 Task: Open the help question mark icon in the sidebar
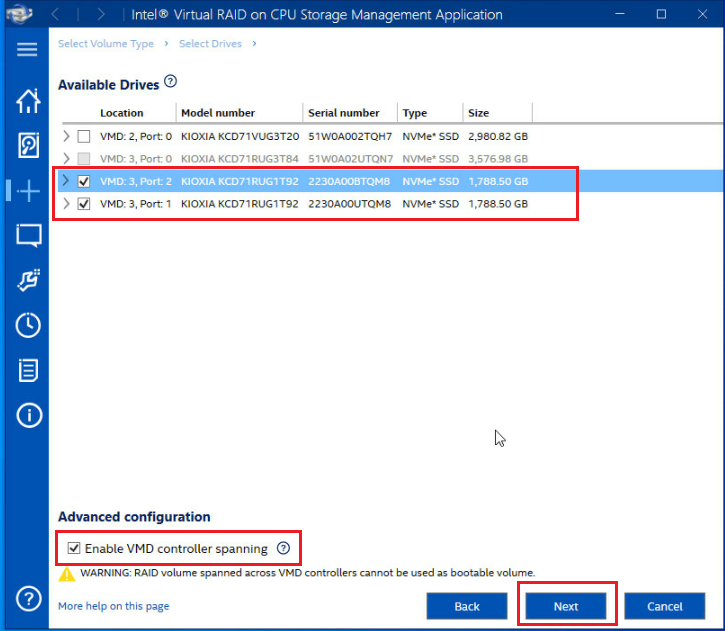point(29,599)
